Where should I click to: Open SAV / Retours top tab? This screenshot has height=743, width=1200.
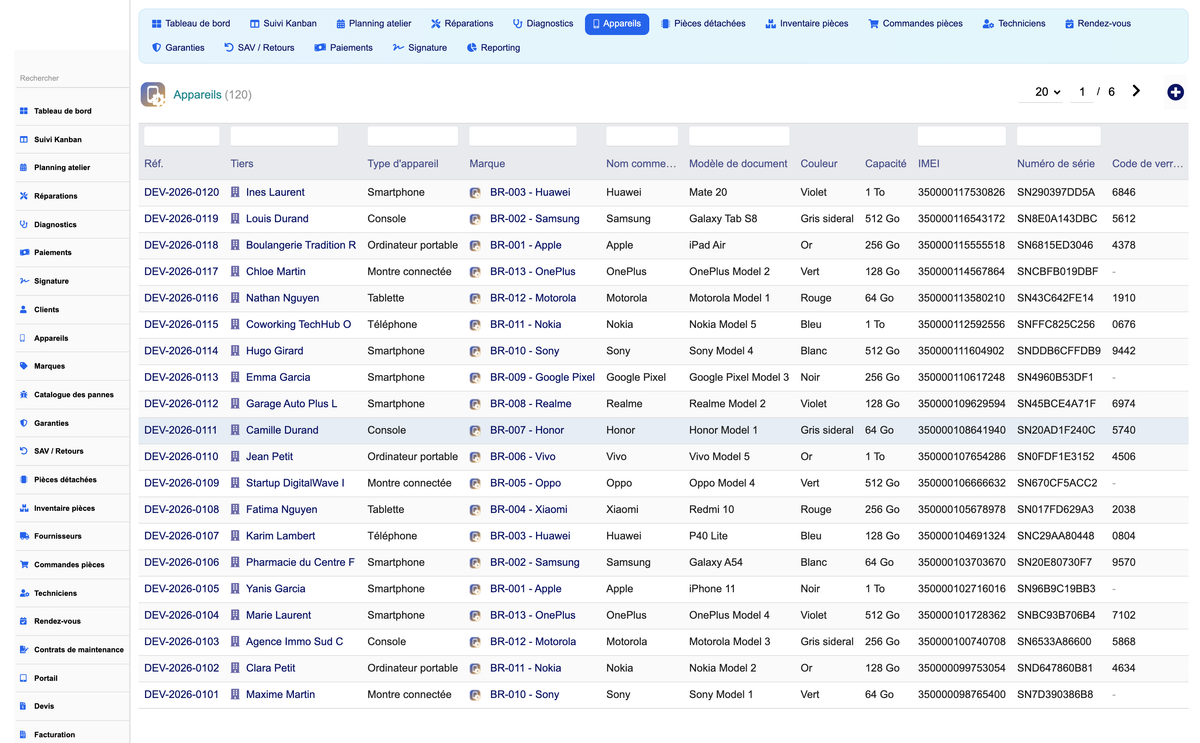point(259,47)
